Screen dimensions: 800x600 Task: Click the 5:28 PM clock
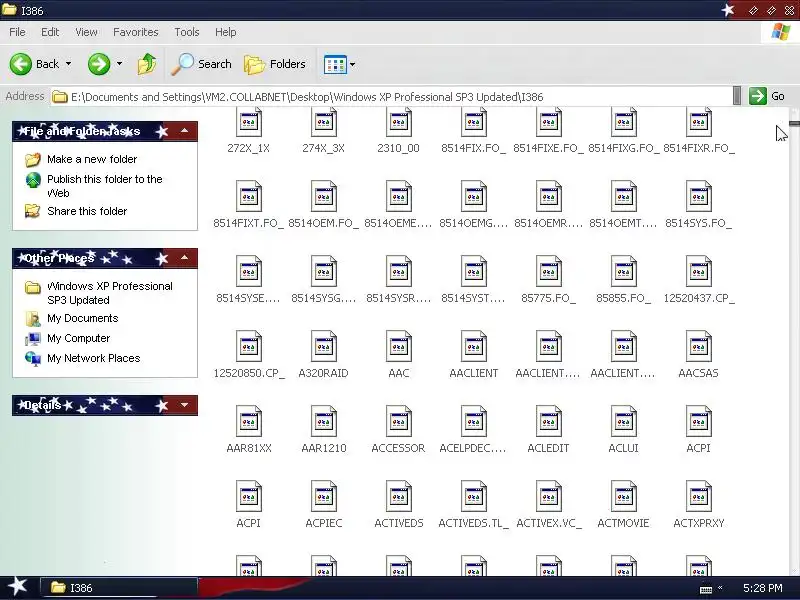[762, 588]
